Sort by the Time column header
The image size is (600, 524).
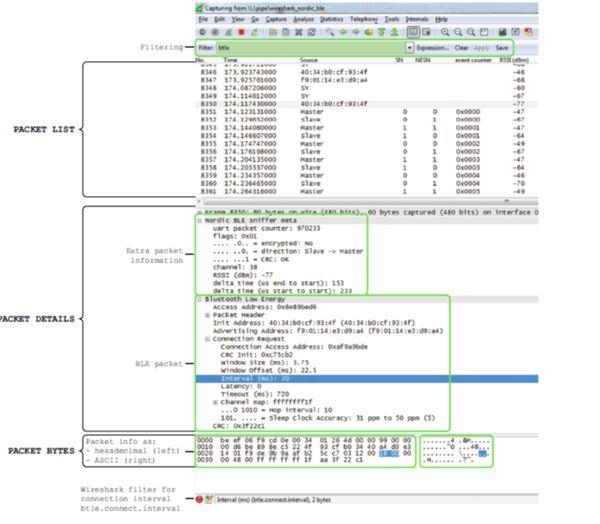230,60
